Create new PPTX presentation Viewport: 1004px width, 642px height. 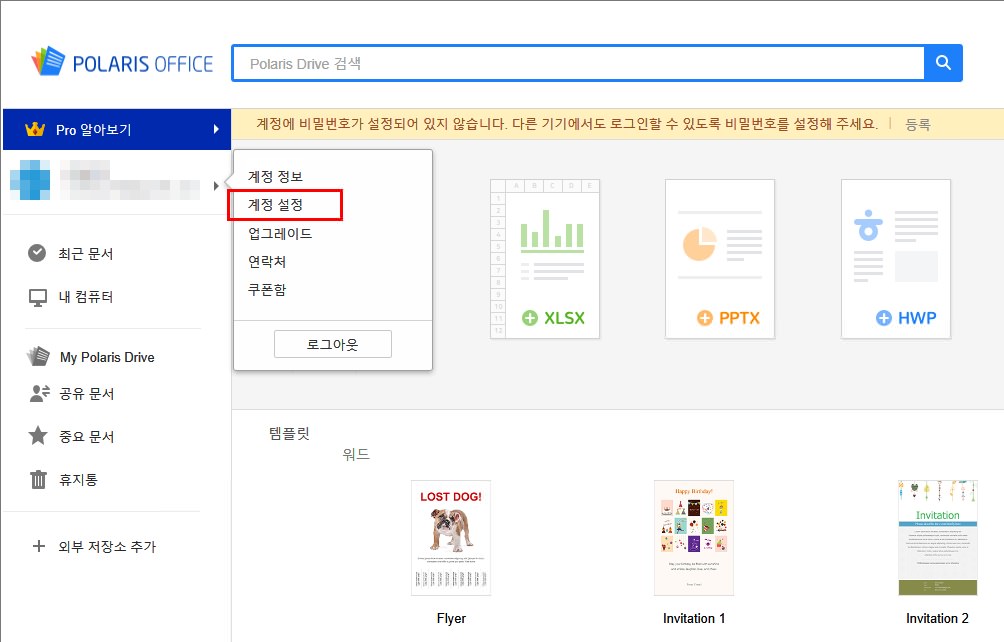coord(720,259)
